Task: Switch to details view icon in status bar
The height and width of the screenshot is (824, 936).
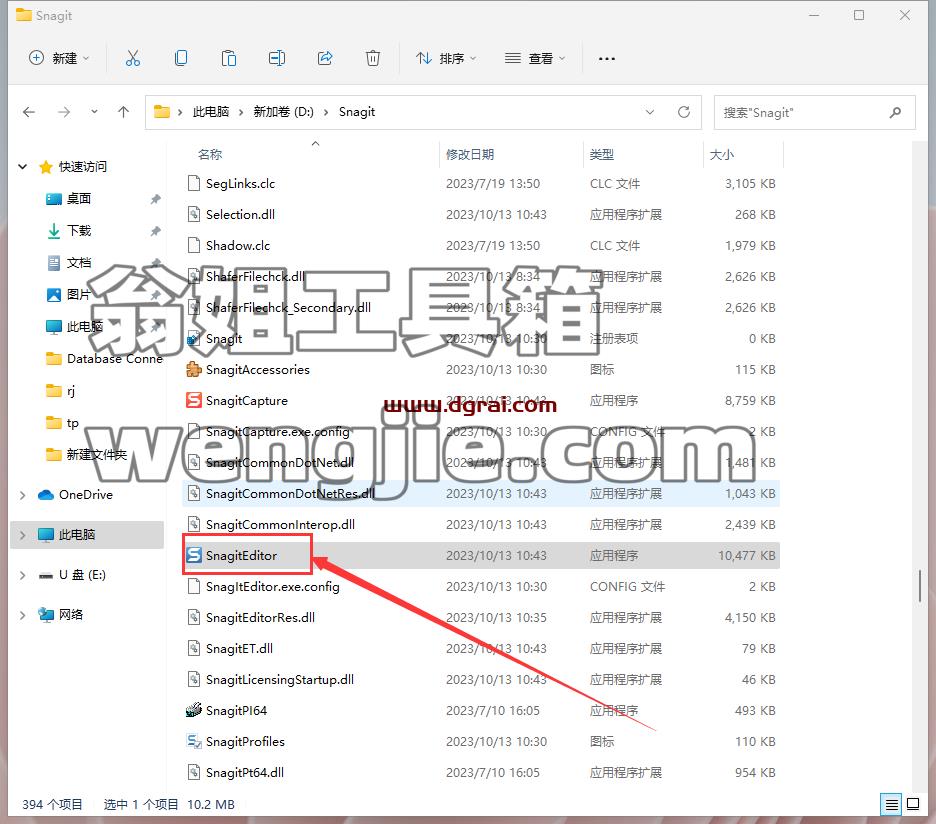Action: coord(891,804)
